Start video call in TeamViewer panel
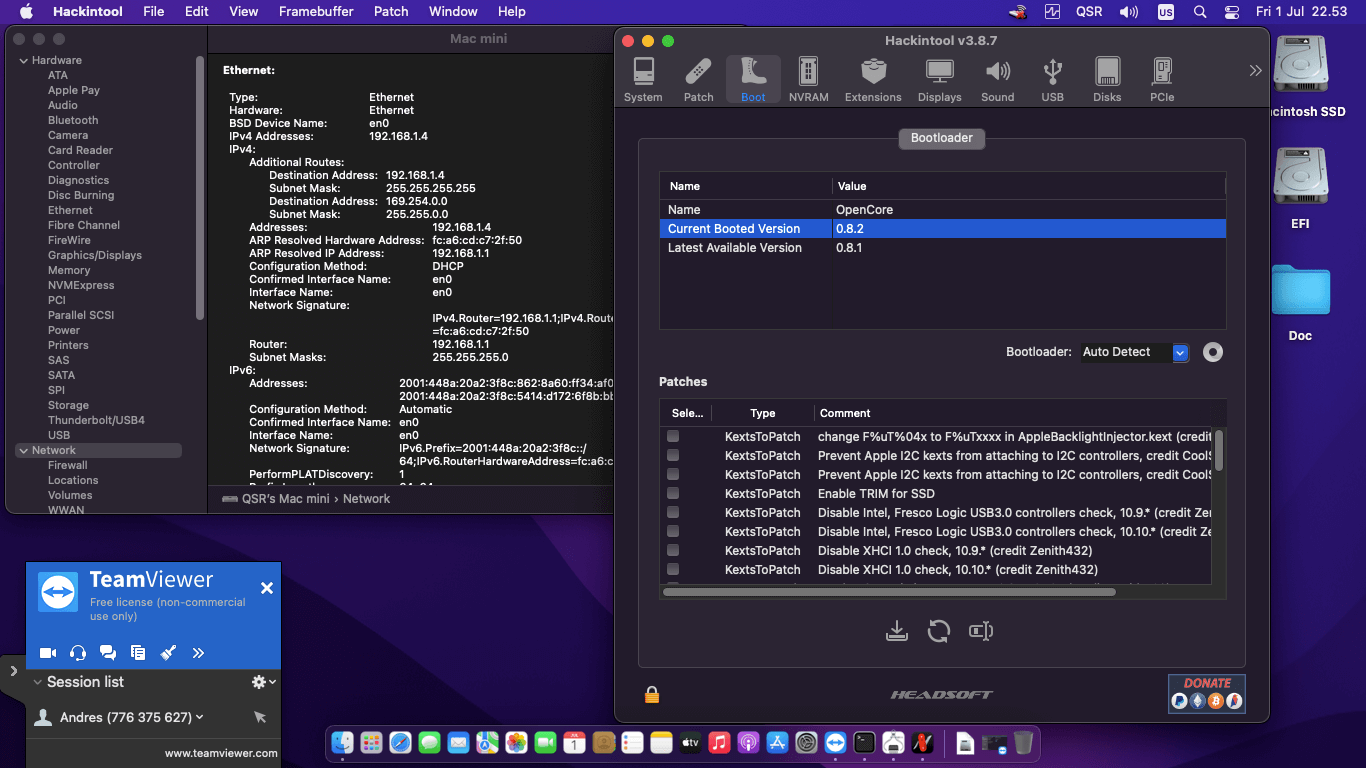1366x768 pixels. [47, 653]
